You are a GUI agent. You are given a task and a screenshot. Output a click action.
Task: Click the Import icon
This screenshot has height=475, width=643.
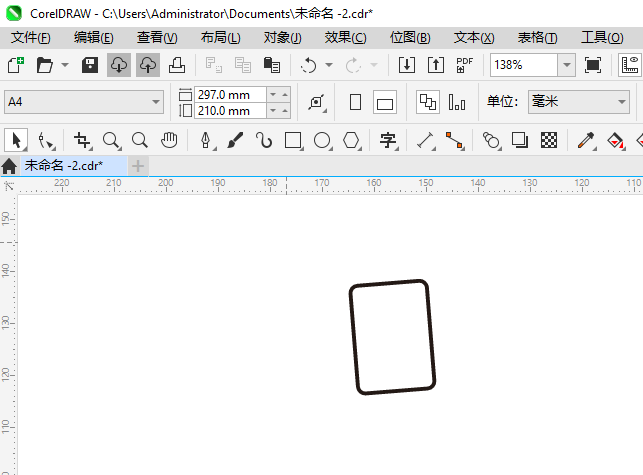click(x=407, y=65)
